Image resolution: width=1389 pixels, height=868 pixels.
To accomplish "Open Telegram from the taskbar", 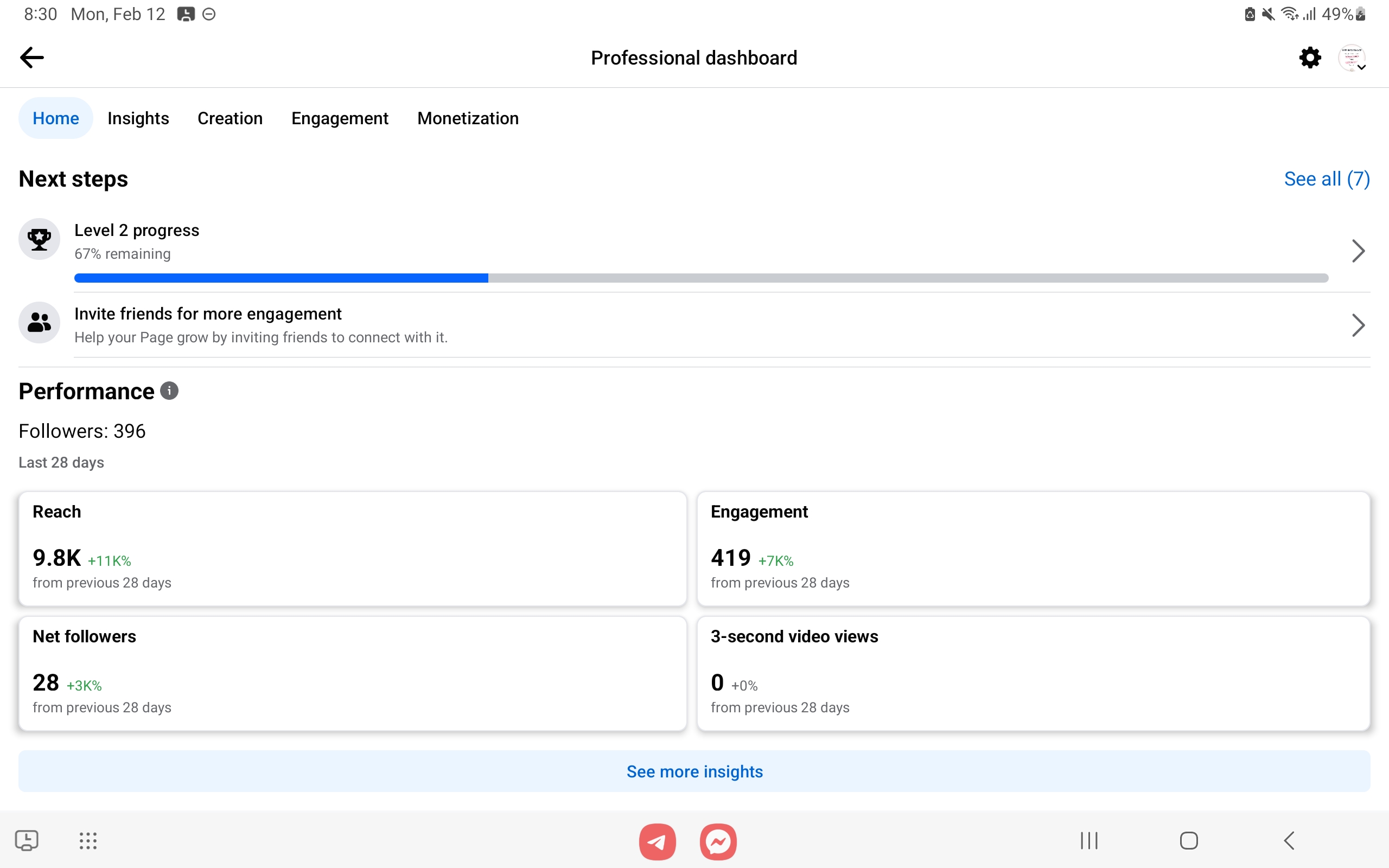I will click(657, 841).
